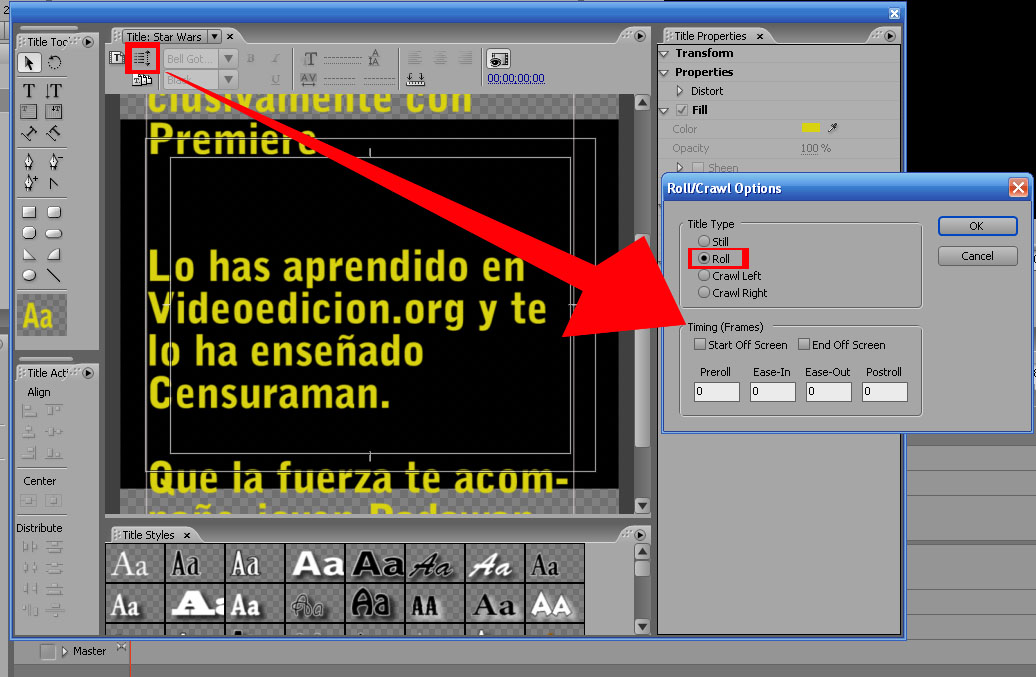Collapse the Transform section
Screen dimensions: 1036x677
(665, 53)
